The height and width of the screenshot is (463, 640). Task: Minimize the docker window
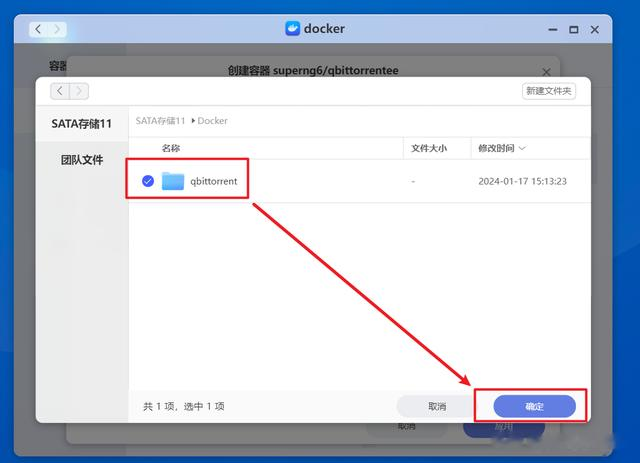point(553,29)
